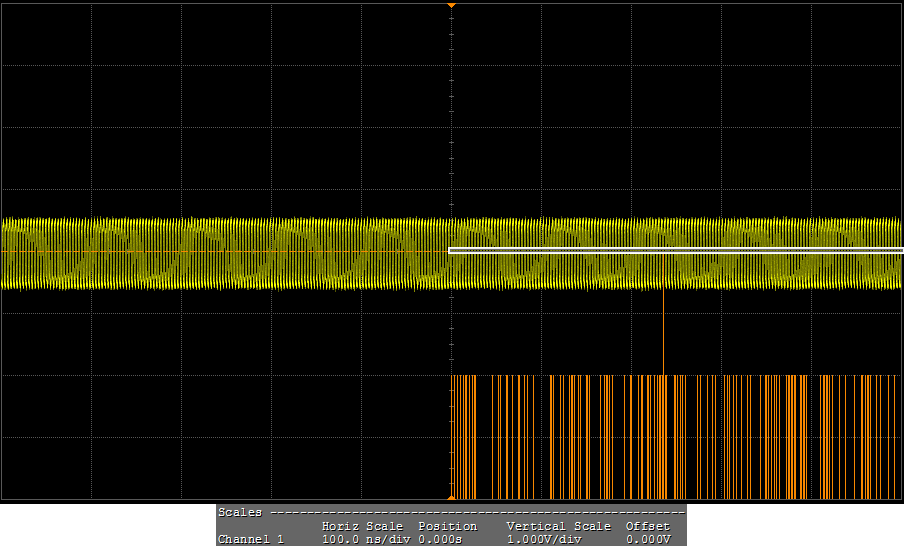Click the orange triangle marker at bottom center
This screenshot has height=546, width=904.
click(451, 497)
